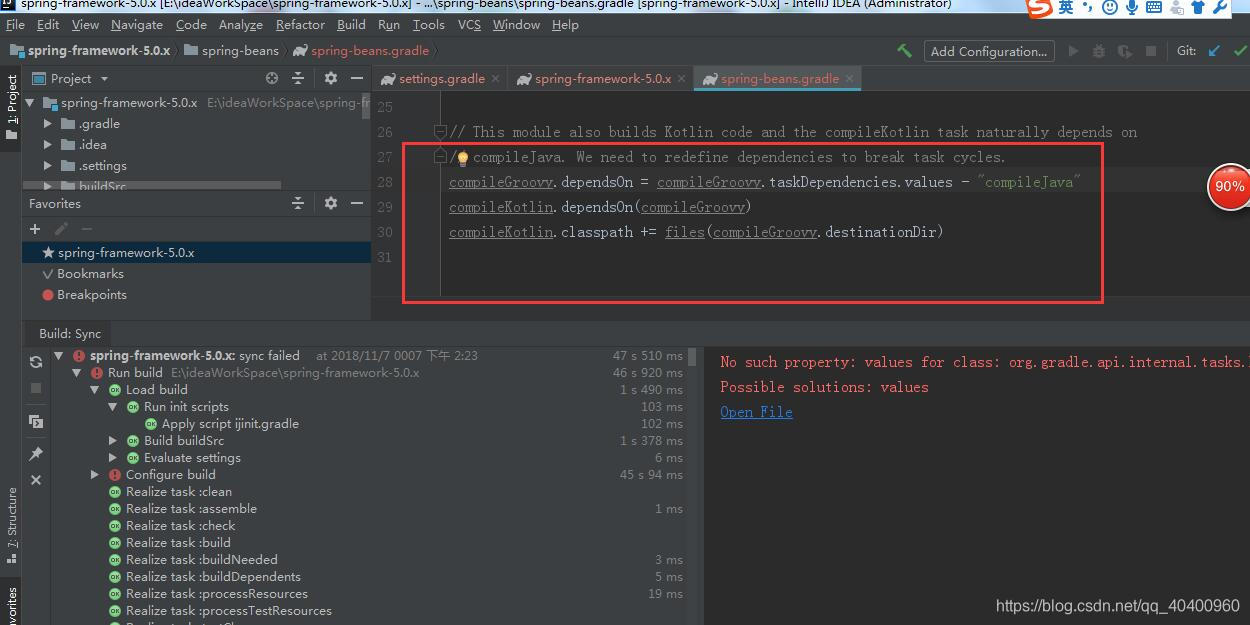Open the VCS menu
The height and width of the screenshot is (625, 1250).
pyautogui.click(x=469, y=24)
